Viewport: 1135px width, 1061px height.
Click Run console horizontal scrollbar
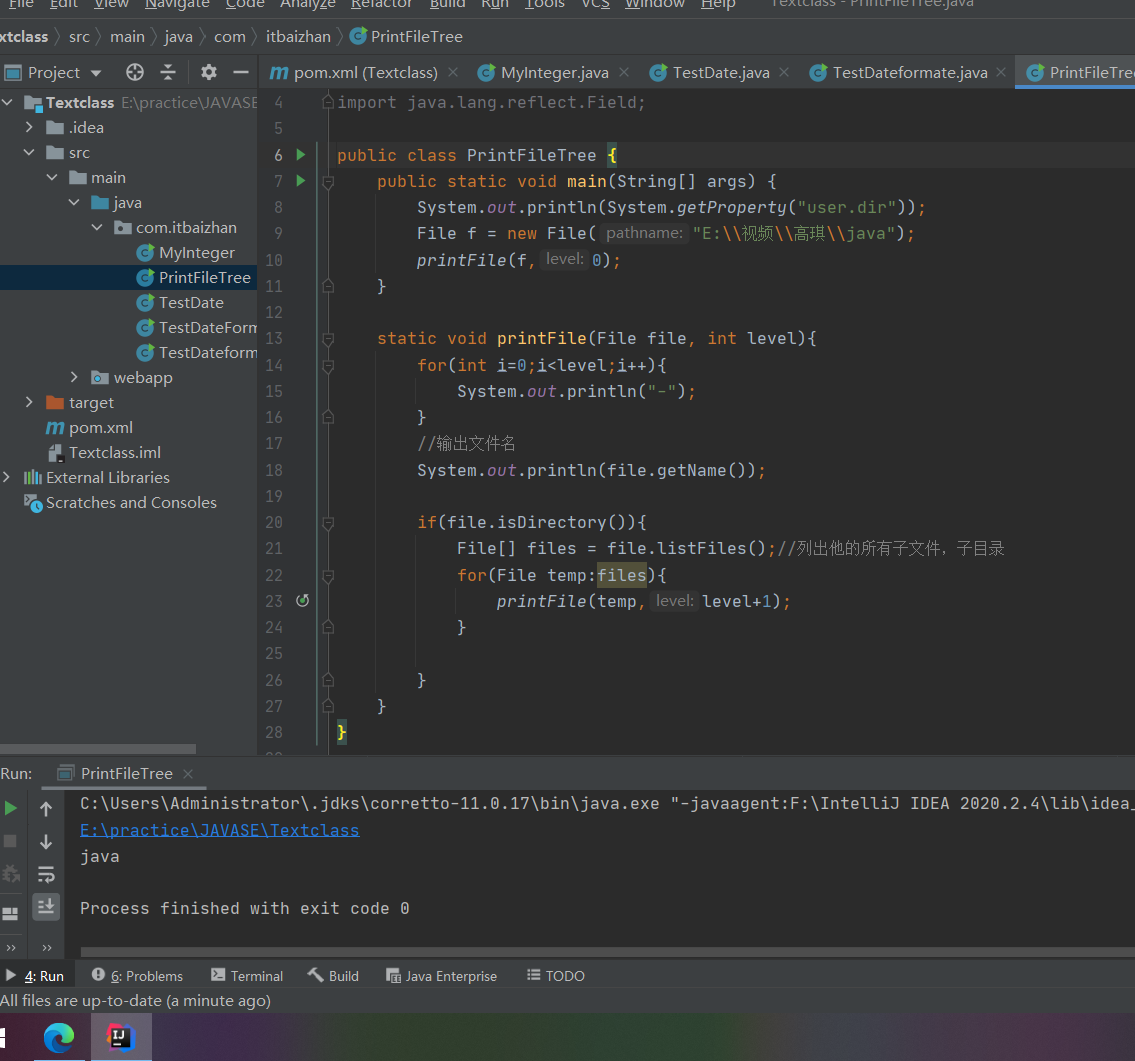tap(607, 951)
